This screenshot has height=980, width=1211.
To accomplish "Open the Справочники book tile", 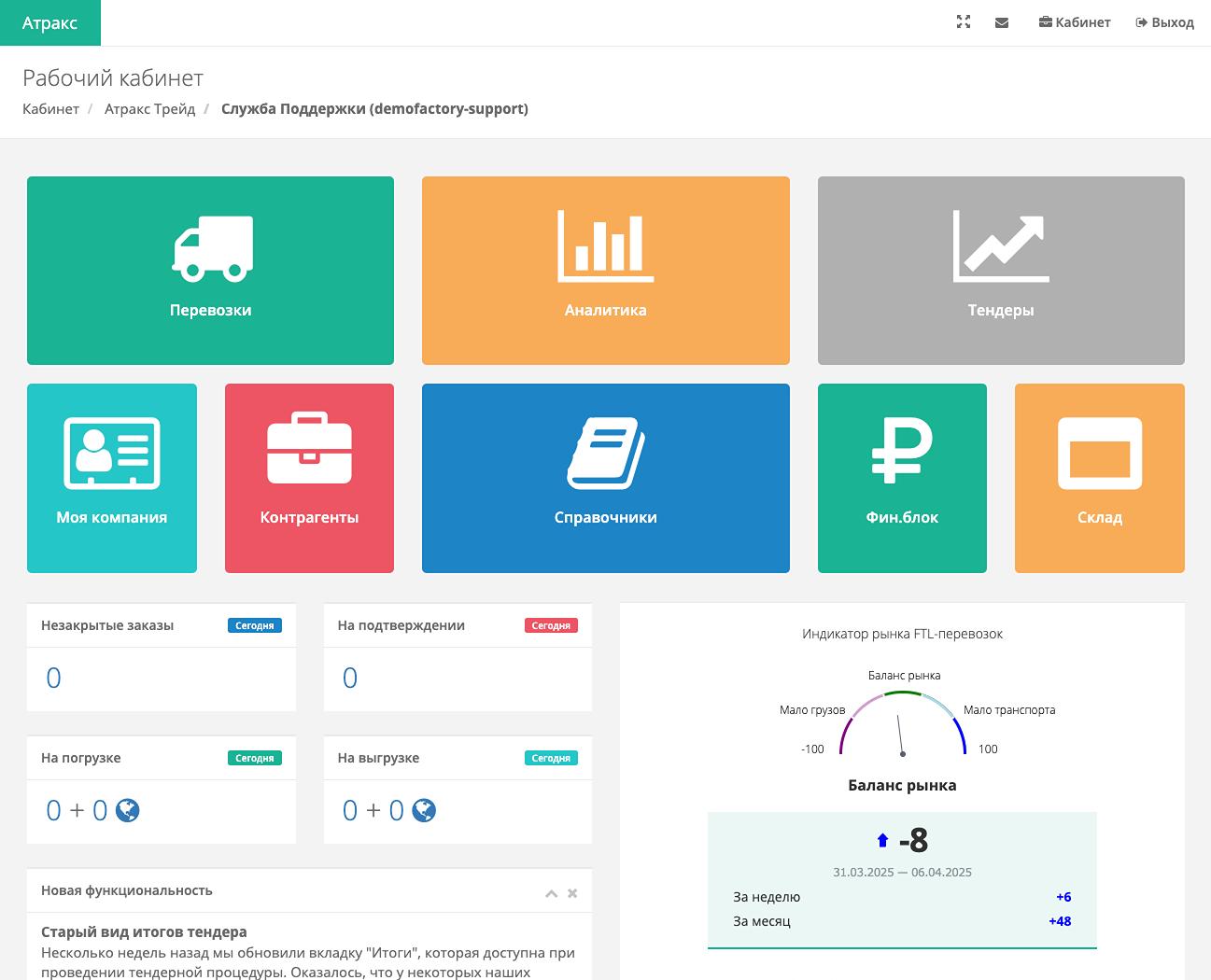I will click(x=605, y=478).
